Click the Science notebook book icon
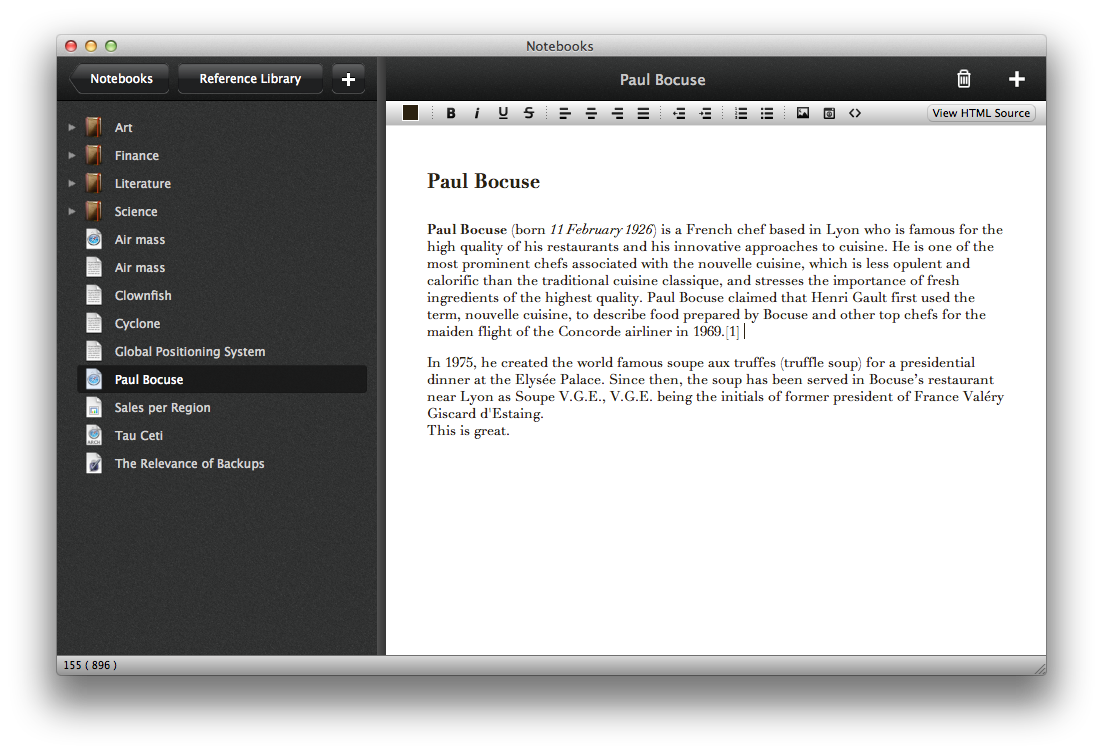Image resolution: width=1103 pixels, height=754 pixels. [94, 211]
